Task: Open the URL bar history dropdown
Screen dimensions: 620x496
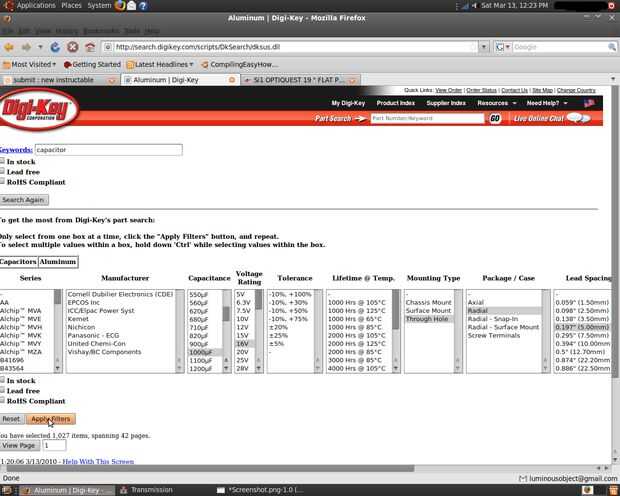Action: 484,47
